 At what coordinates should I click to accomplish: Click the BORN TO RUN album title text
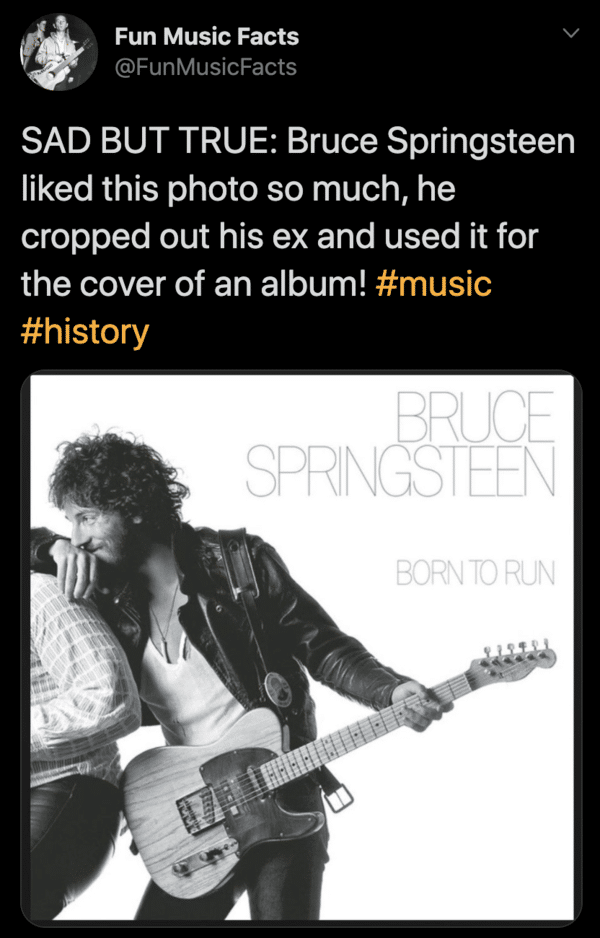[x=475, y=574]
